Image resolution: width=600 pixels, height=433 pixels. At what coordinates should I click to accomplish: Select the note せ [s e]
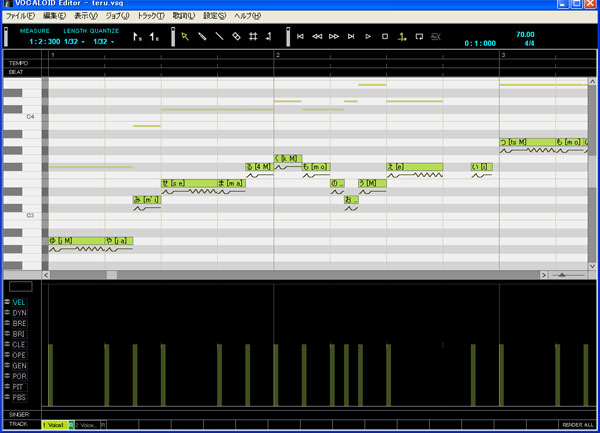click(189, 183)
